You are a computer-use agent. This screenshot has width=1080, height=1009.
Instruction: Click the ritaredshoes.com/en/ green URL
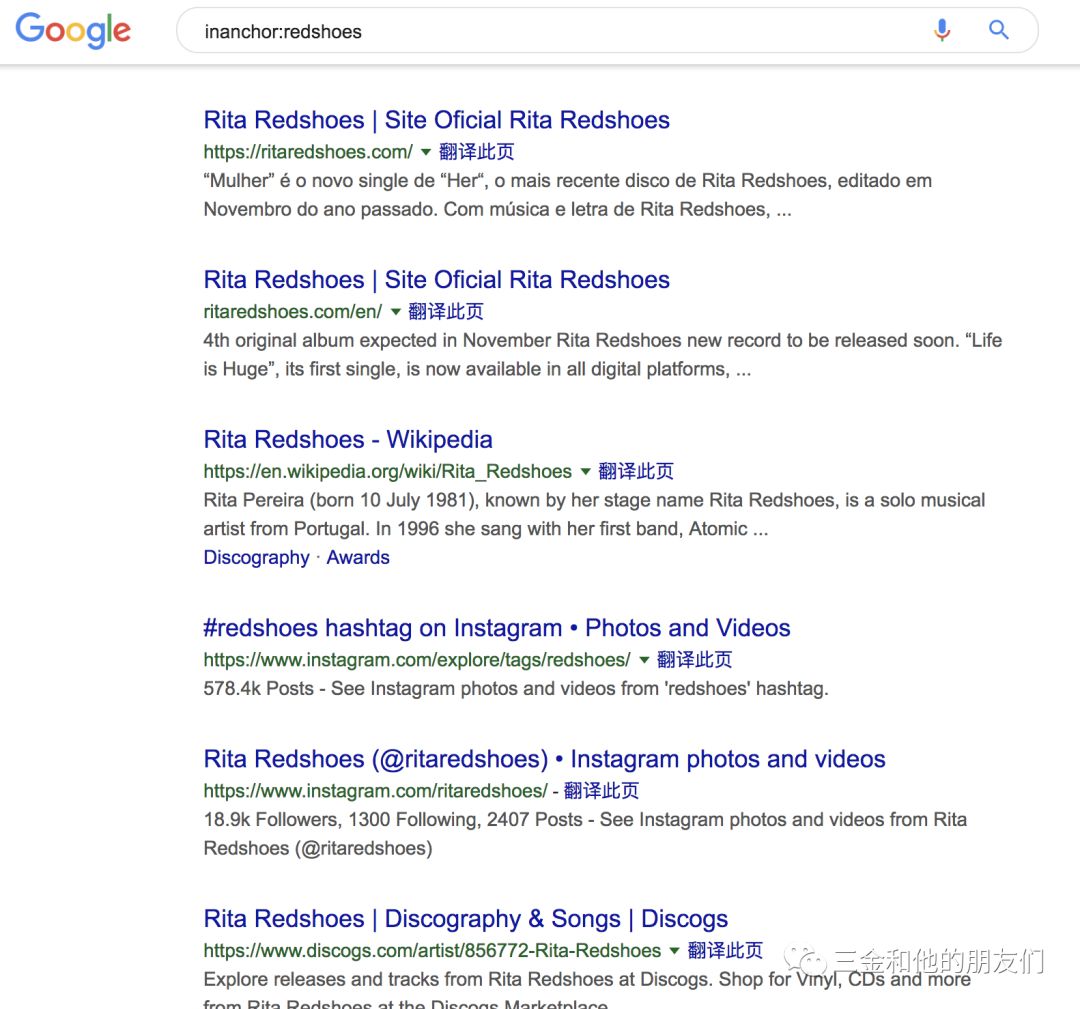(x=293, y=311)
